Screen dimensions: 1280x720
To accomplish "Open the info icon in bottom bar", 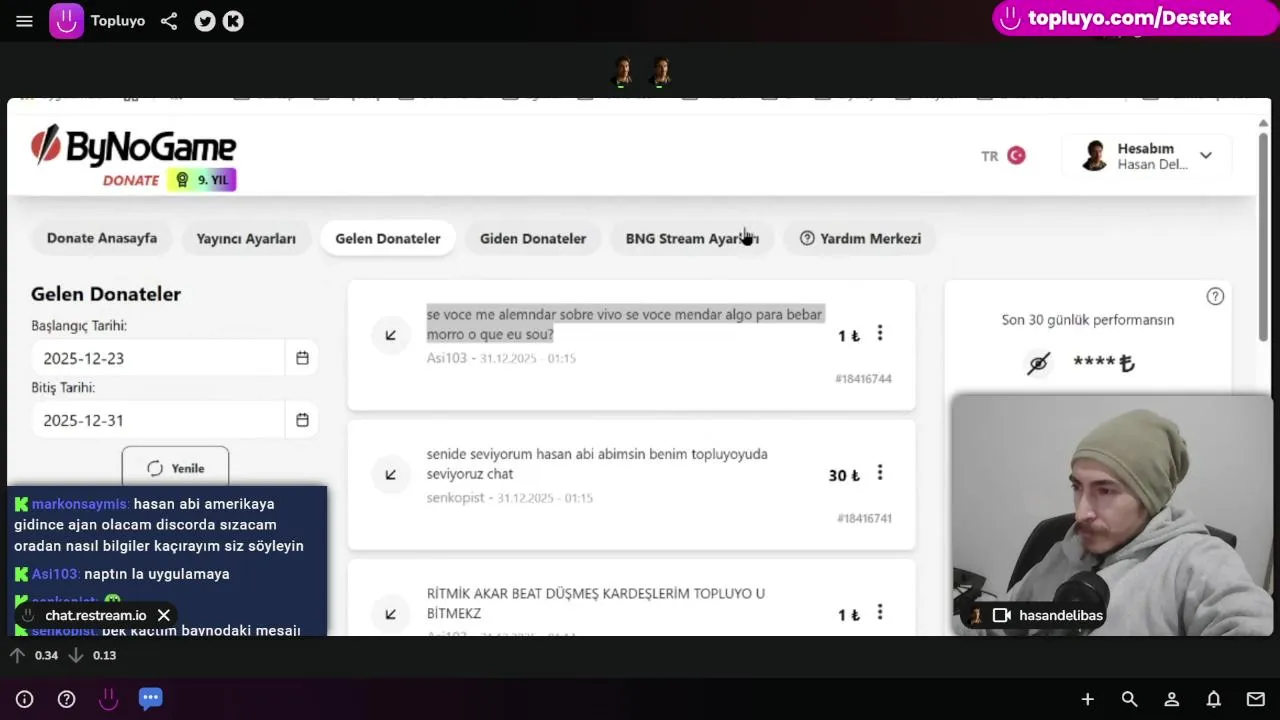I will [24, 699].
